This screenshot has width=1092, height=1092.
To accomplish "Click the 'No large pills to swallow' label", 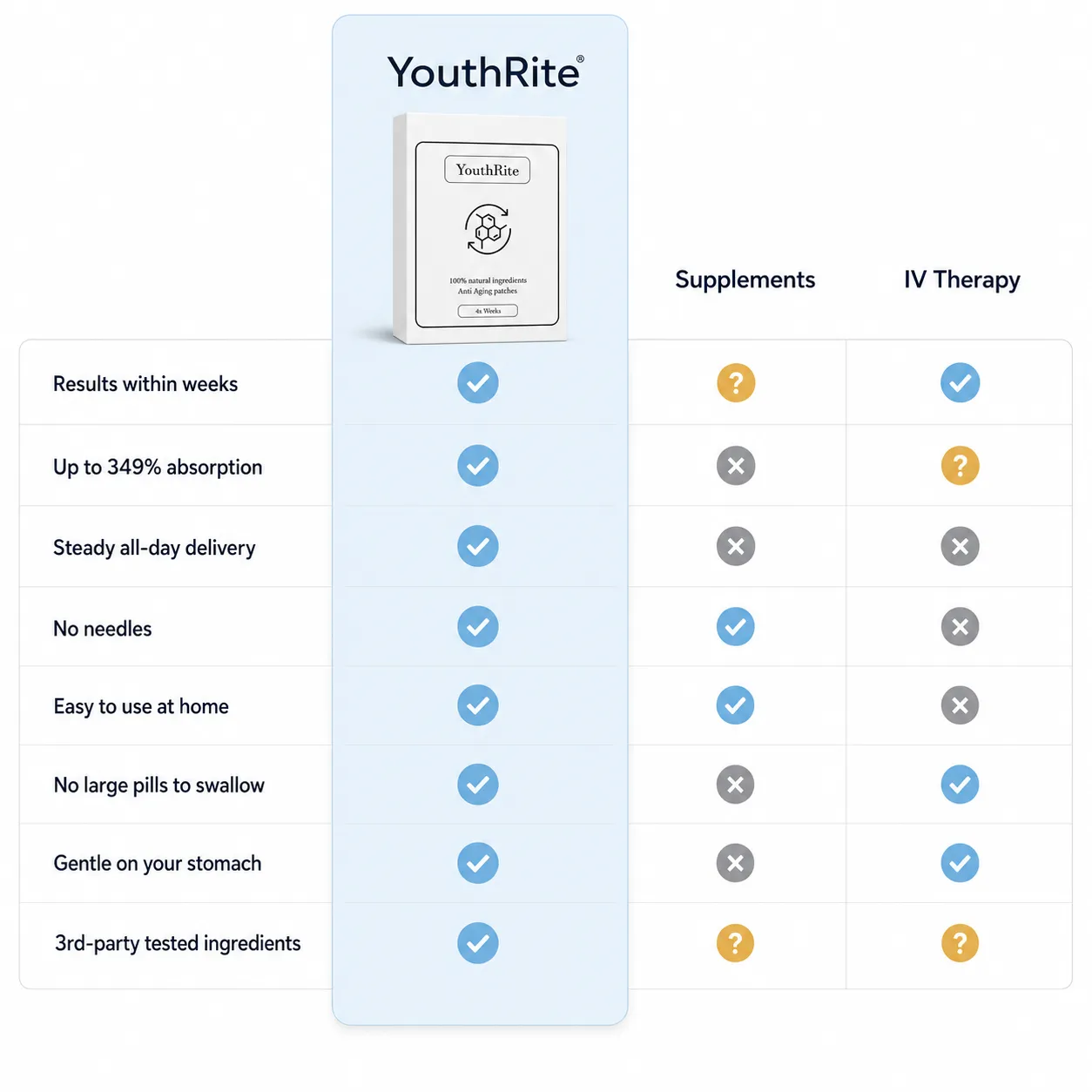I will (x=158, y=785).
